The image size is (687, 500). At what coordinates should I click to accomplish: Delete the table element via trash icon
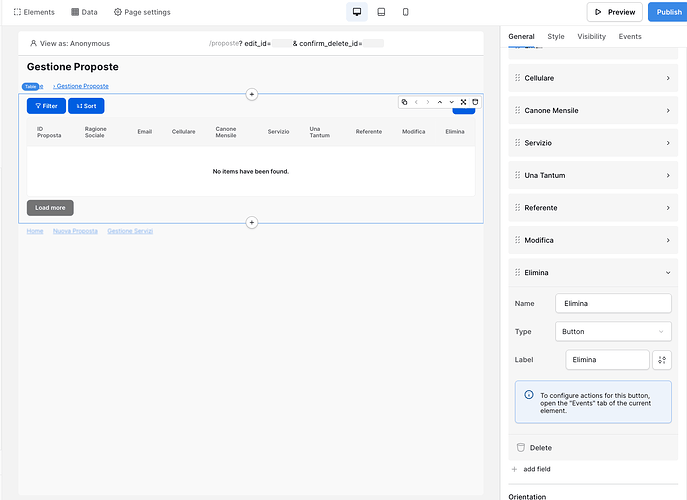pos(475,102)
